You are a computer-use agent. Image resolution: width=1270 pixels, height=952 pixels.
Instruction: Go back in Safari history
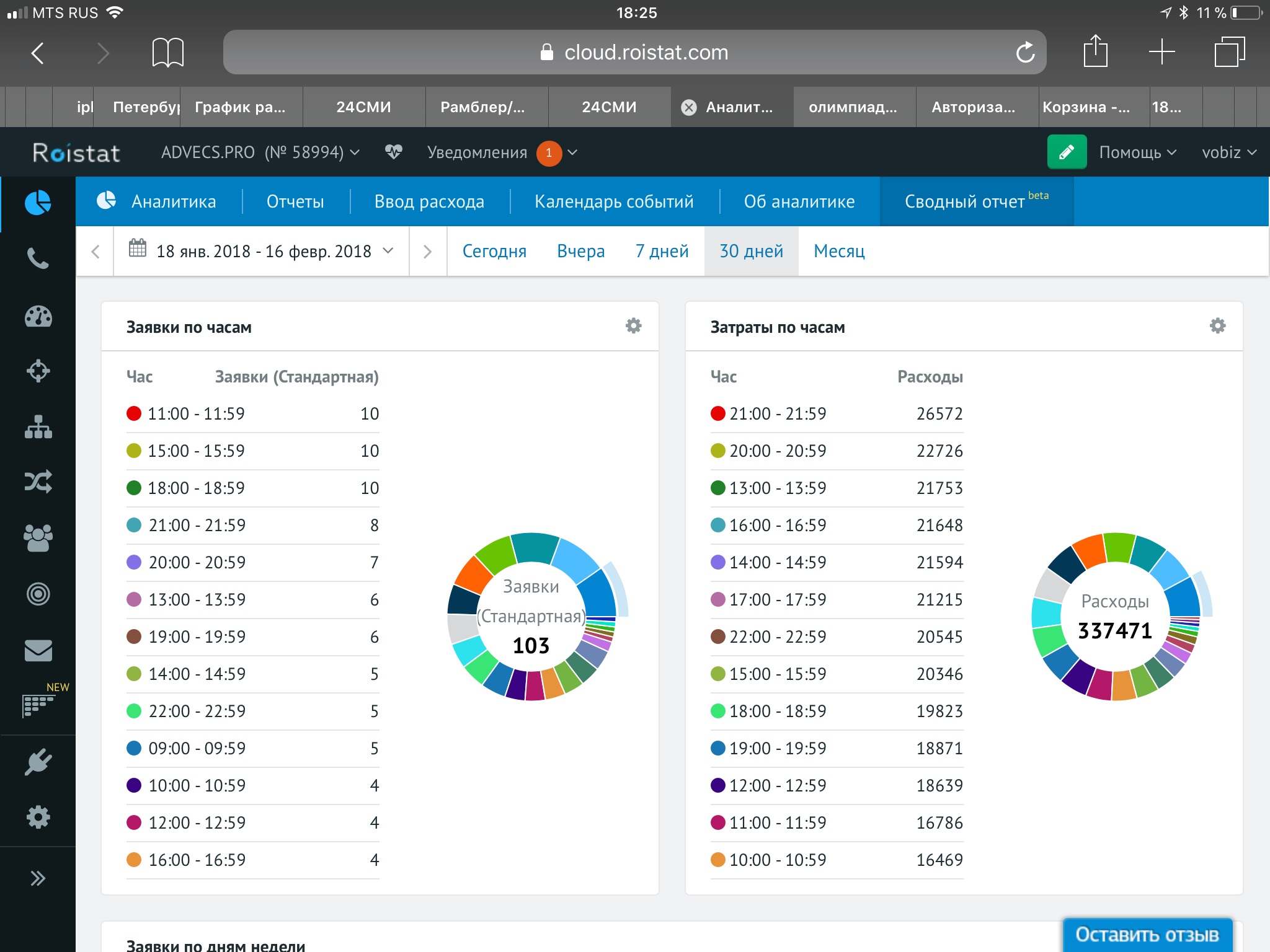(38, 53)
